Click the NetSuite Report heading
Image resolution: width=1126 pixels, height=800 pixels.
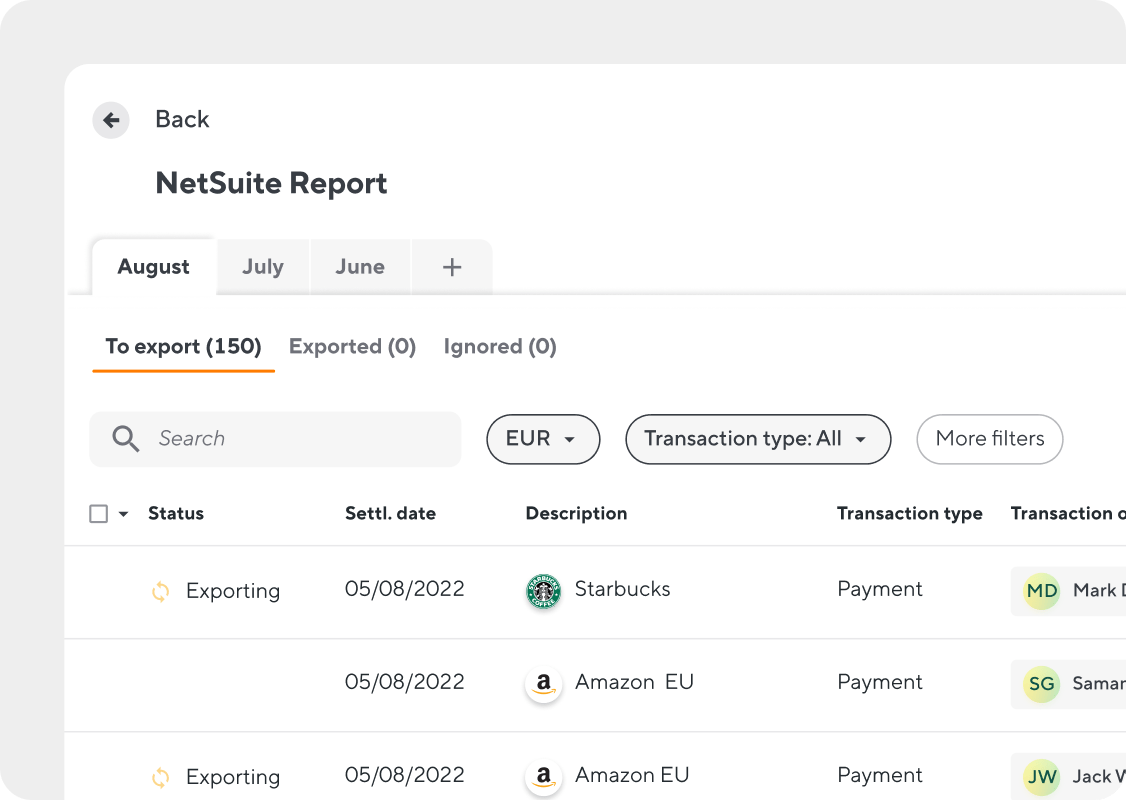pos(271,184)
